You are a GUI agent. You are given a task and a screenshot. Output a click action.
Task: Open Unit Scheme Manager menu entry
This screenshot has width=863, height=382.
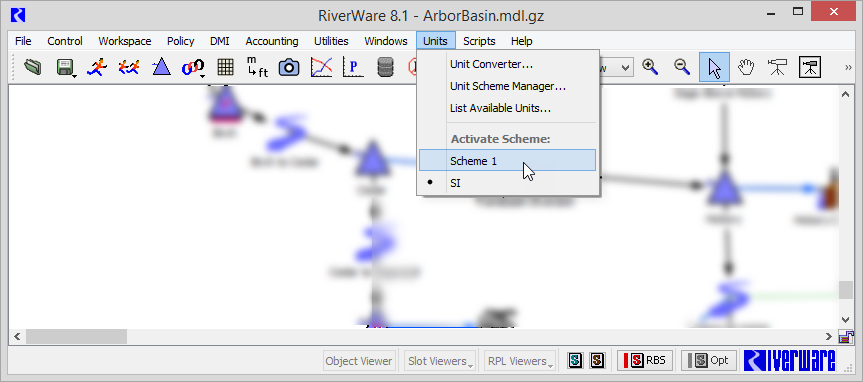pyautogui.click(x=507, y=86)
